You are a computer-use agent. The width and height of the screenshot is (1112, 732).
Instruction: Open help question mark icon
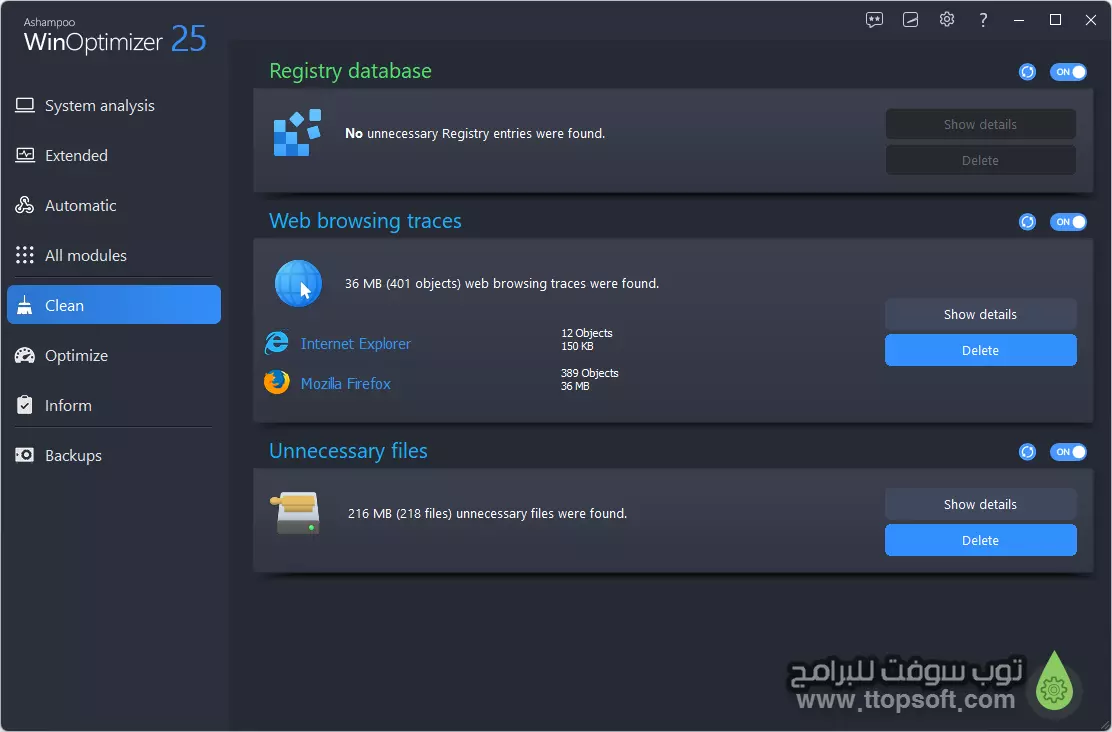pyautogui.click(x=983, y=20)
